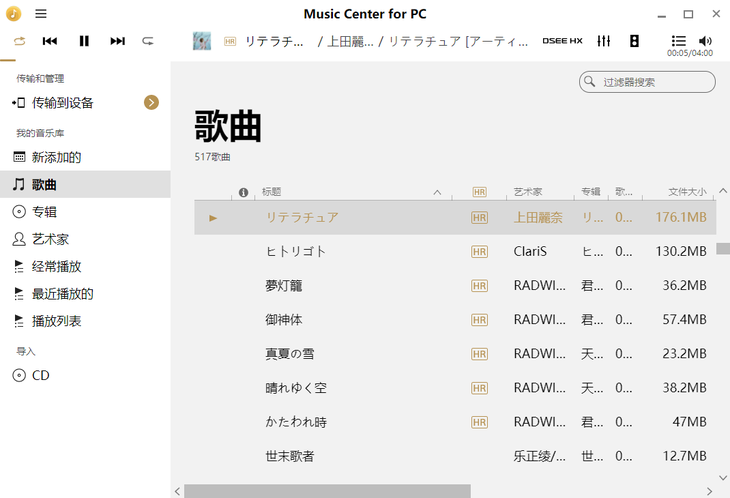Open the speaker output settings icon
730x498 pixels.
(x=634, y=41)
